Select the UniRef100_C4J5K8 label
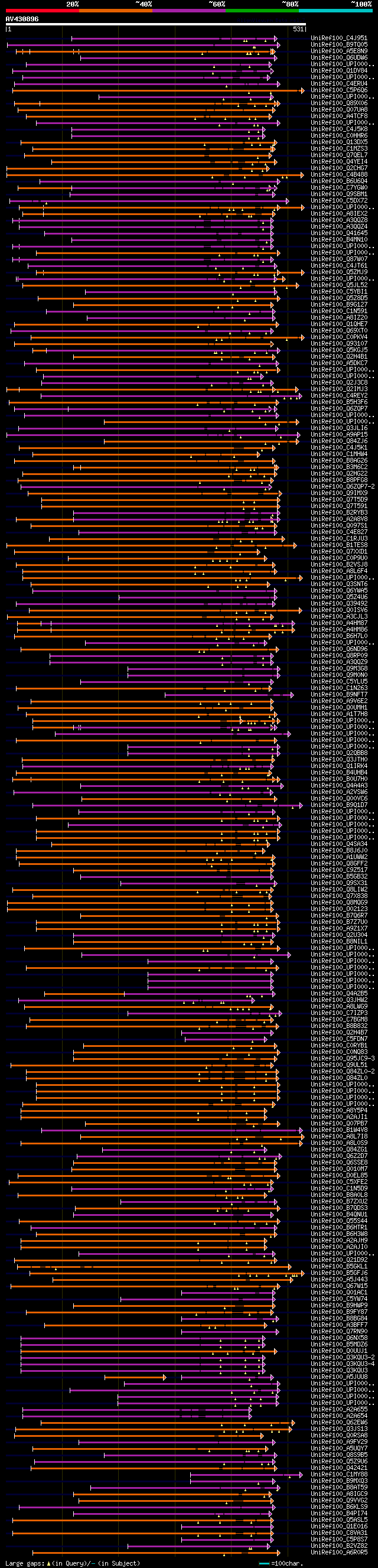Screen dimensions: 378x1568 (x=339, y=129)
